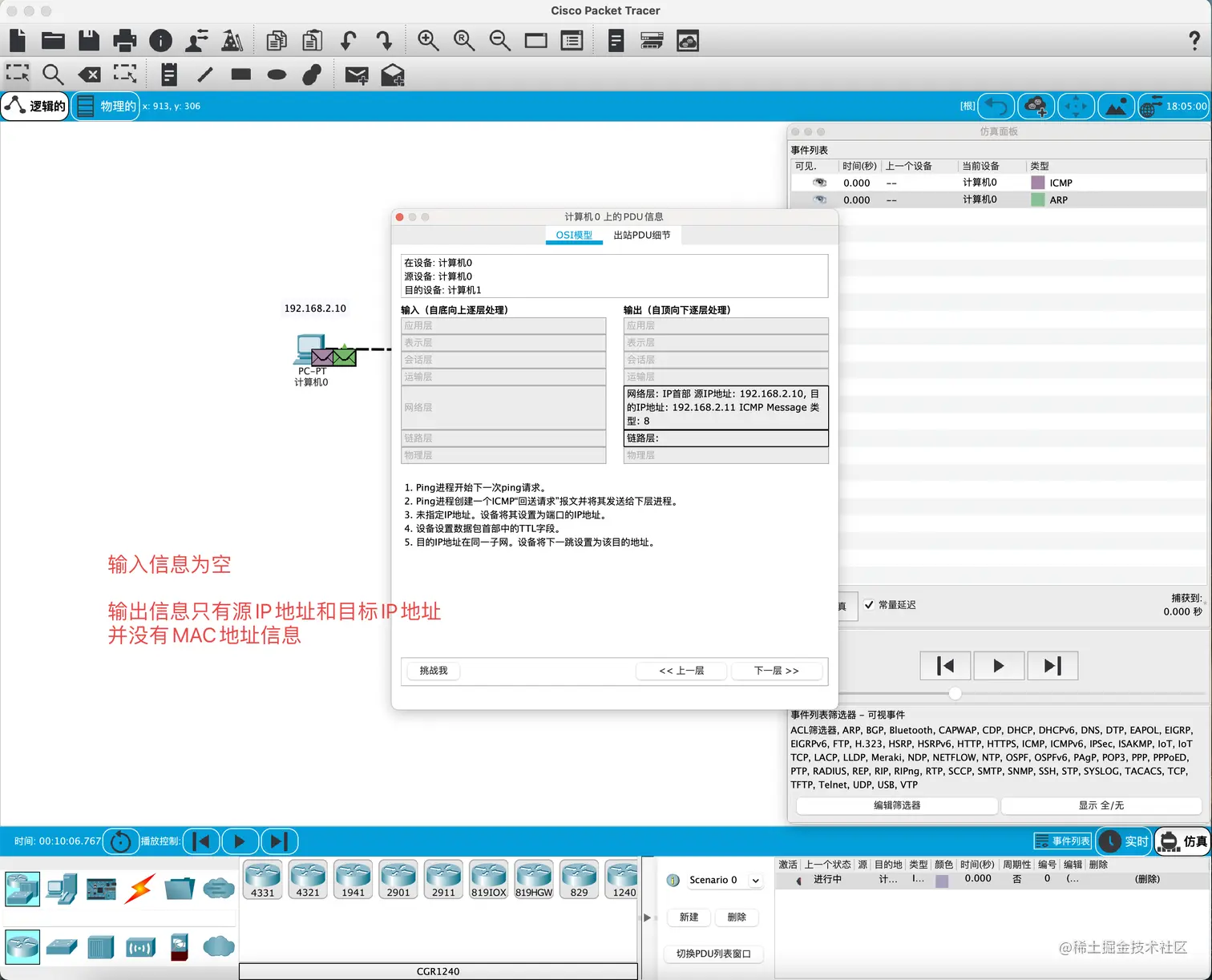
Task: Toggle 常量延迟 checkbox
Action: (870, 605)
